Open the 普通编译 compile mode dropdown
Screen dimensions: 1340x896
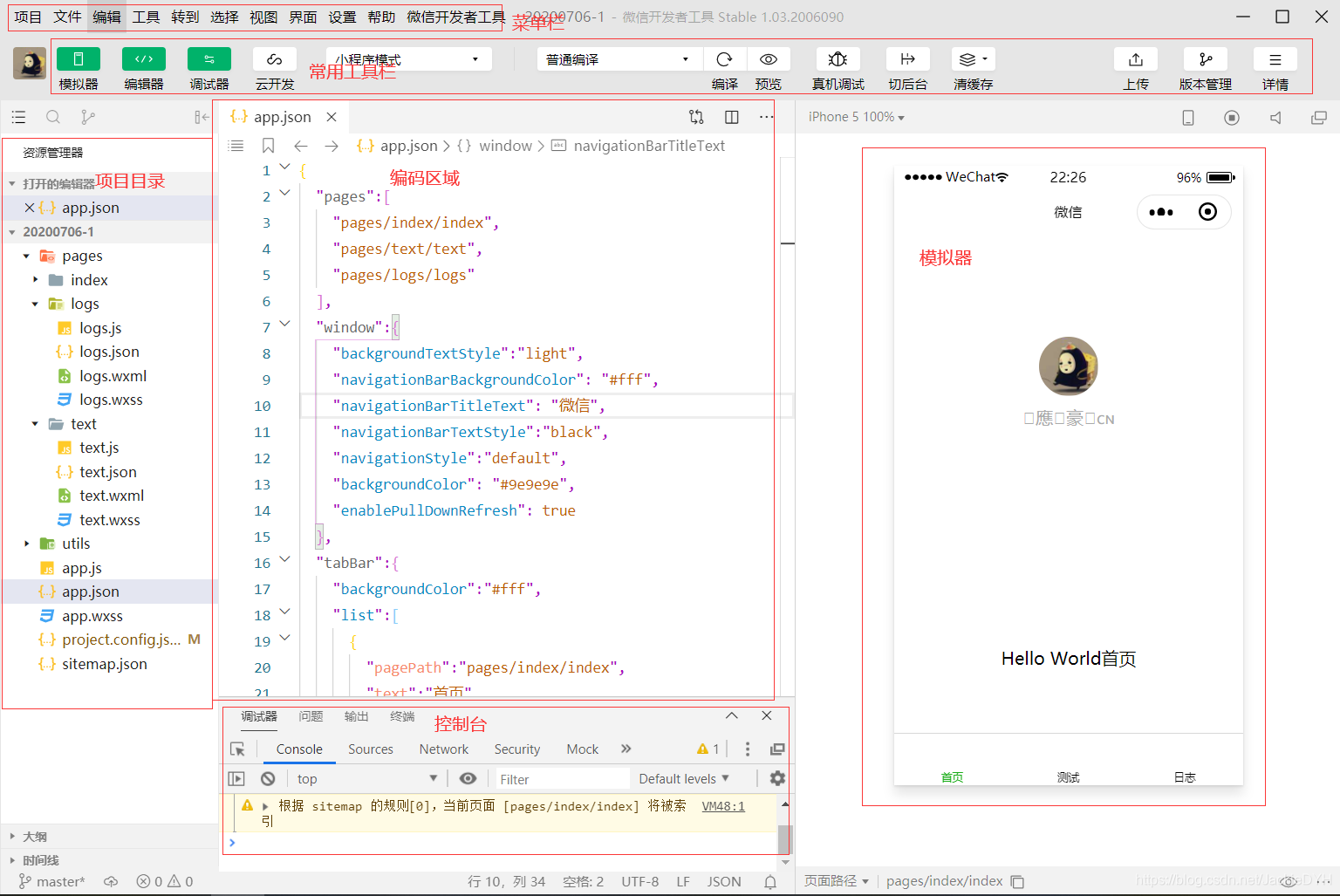click(619, 59)
